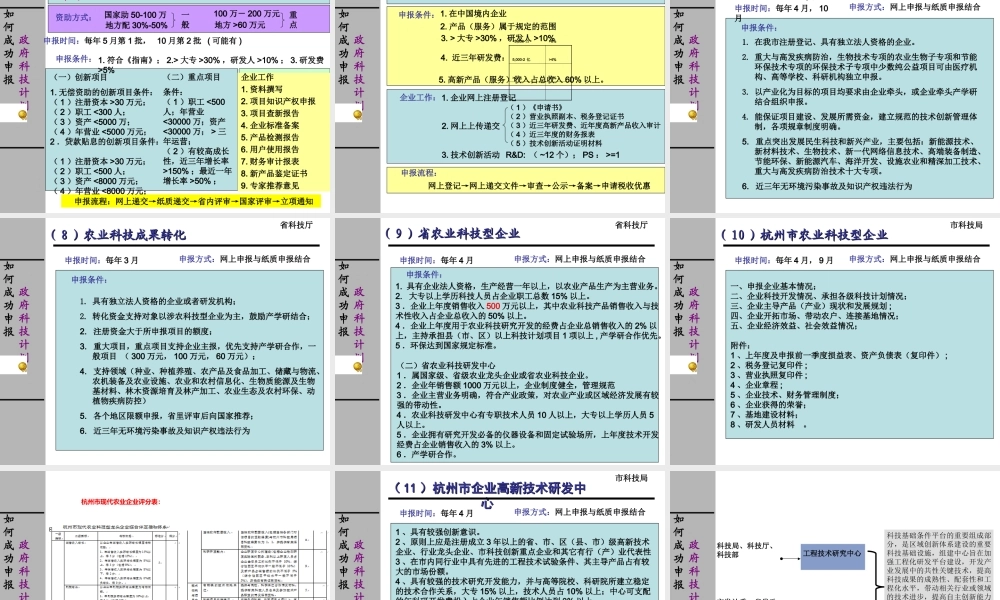Screen dimensions: 1000x600
Task: Open slide 11 杭州市企业高新技术研发中心 thumbnail
Action: 502,536
